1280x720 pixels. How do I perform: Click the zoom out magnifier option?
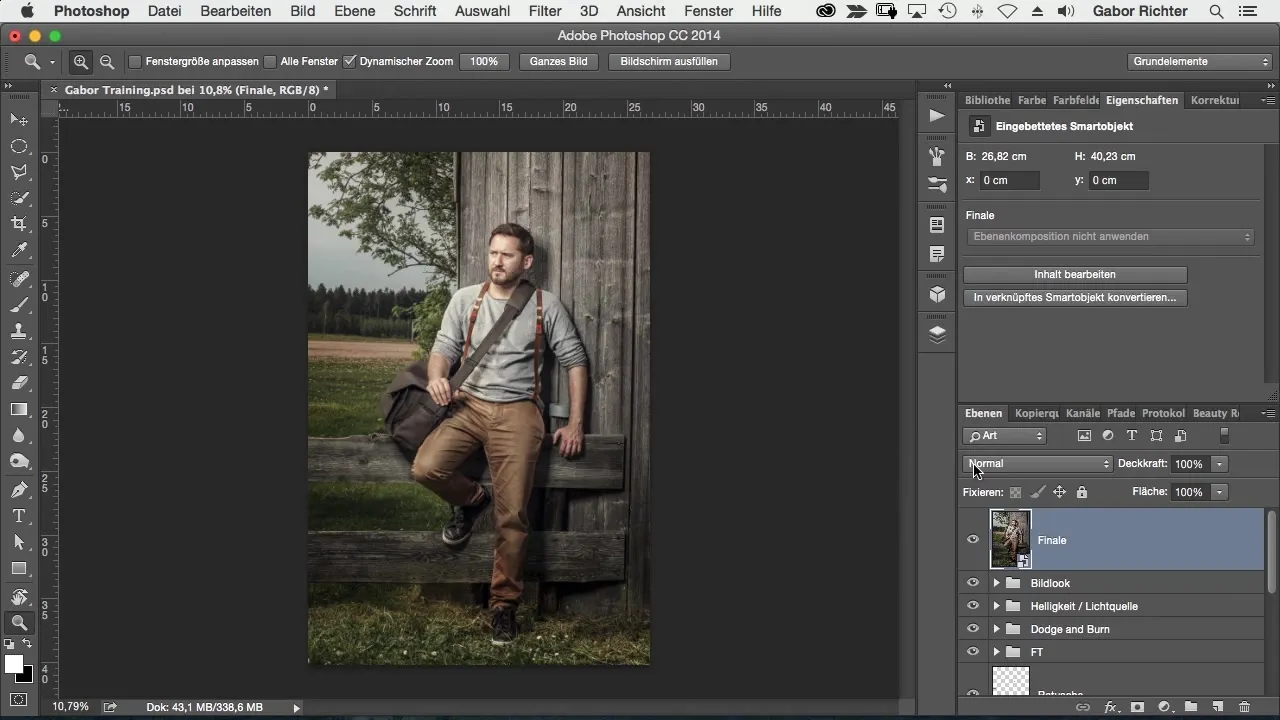pyautogui.click(x=106, y=62)
